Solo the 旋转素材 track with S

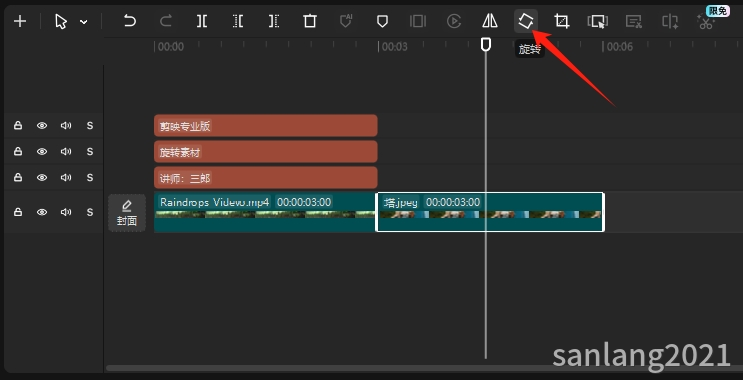(90, 152)
